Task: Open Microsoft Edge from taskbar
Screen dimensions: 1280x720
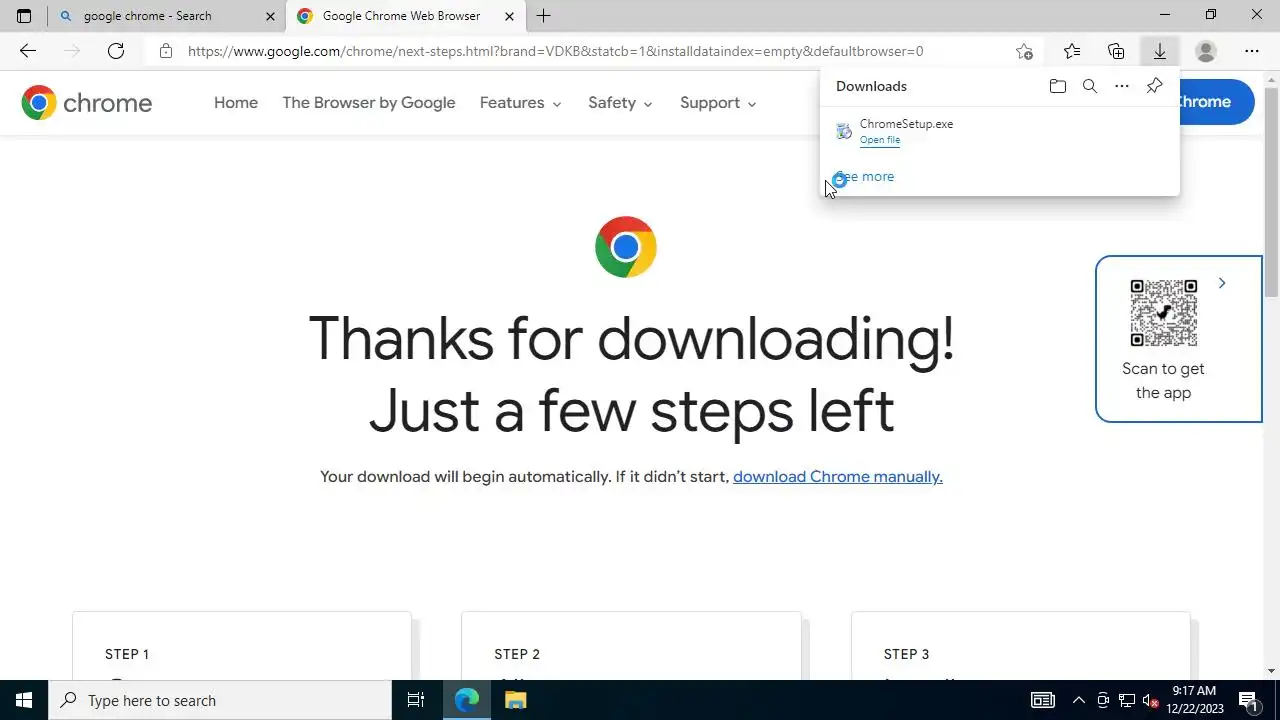Action: [467, 700]
